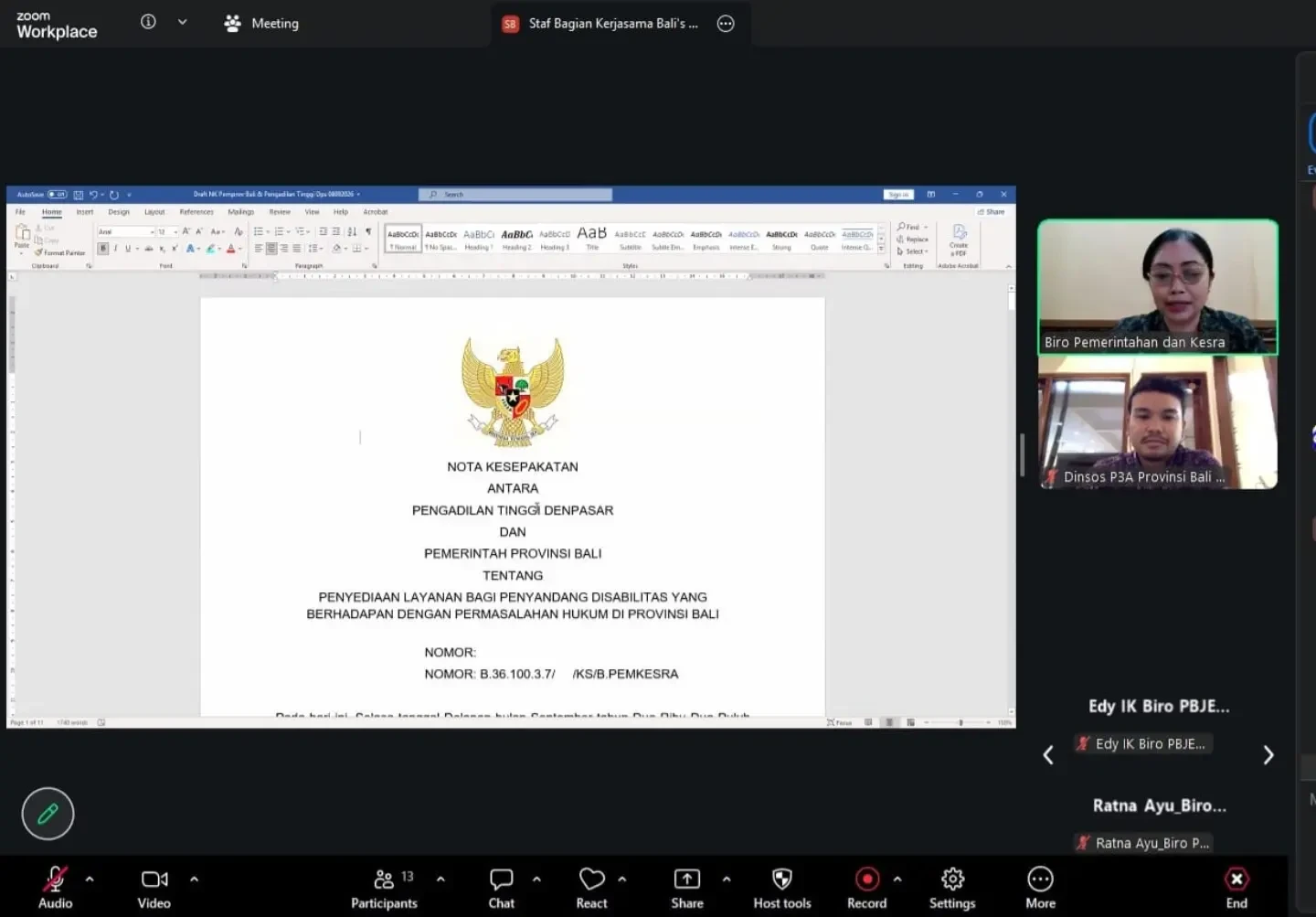The image size is (1316, 917).
Task: Toggle show paragraph marks in Word
Action: tap(368, 232)
